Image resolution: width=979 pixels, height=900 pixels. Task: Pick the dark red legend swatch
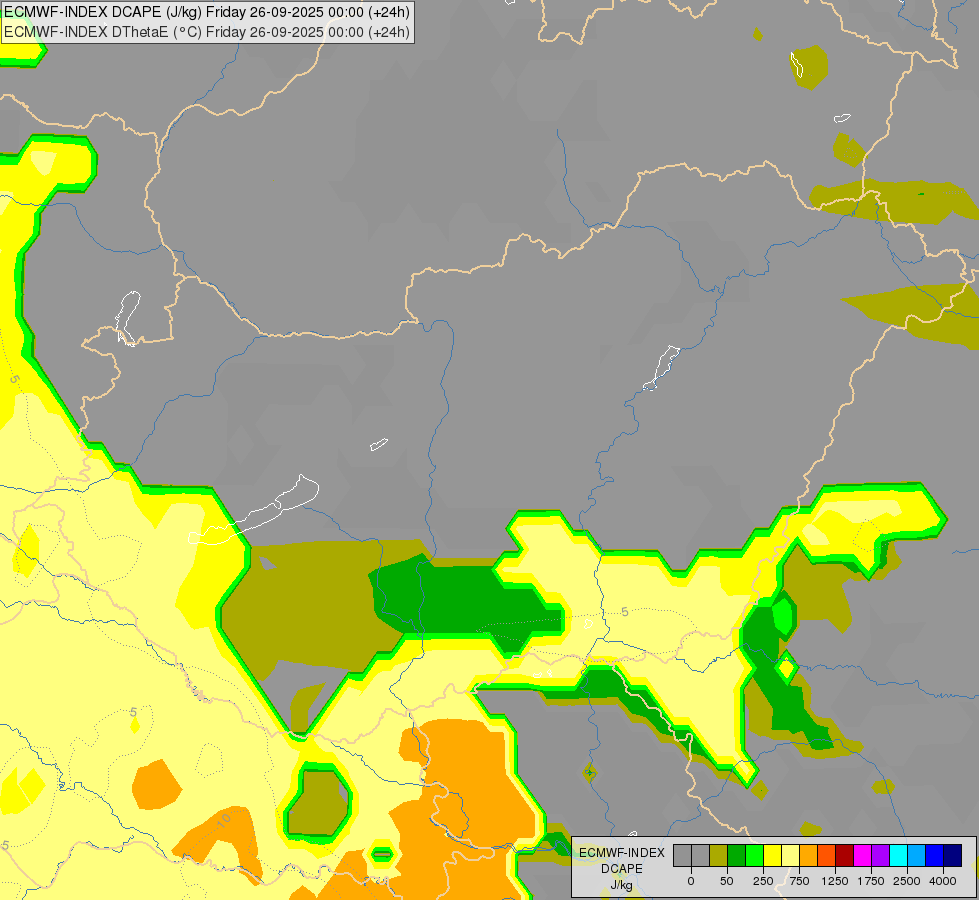(845, 855)
